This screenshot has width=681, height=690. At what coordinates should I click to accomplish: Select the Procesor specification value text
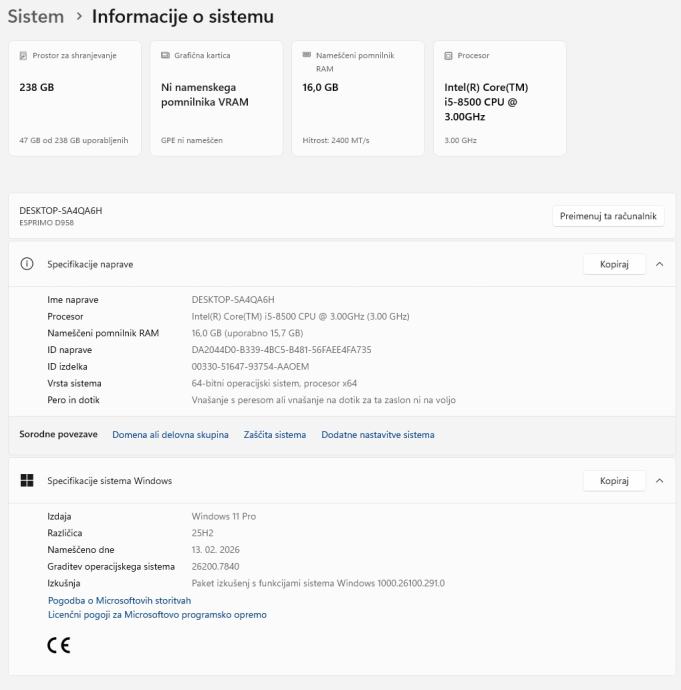click(x=300, y=316)
